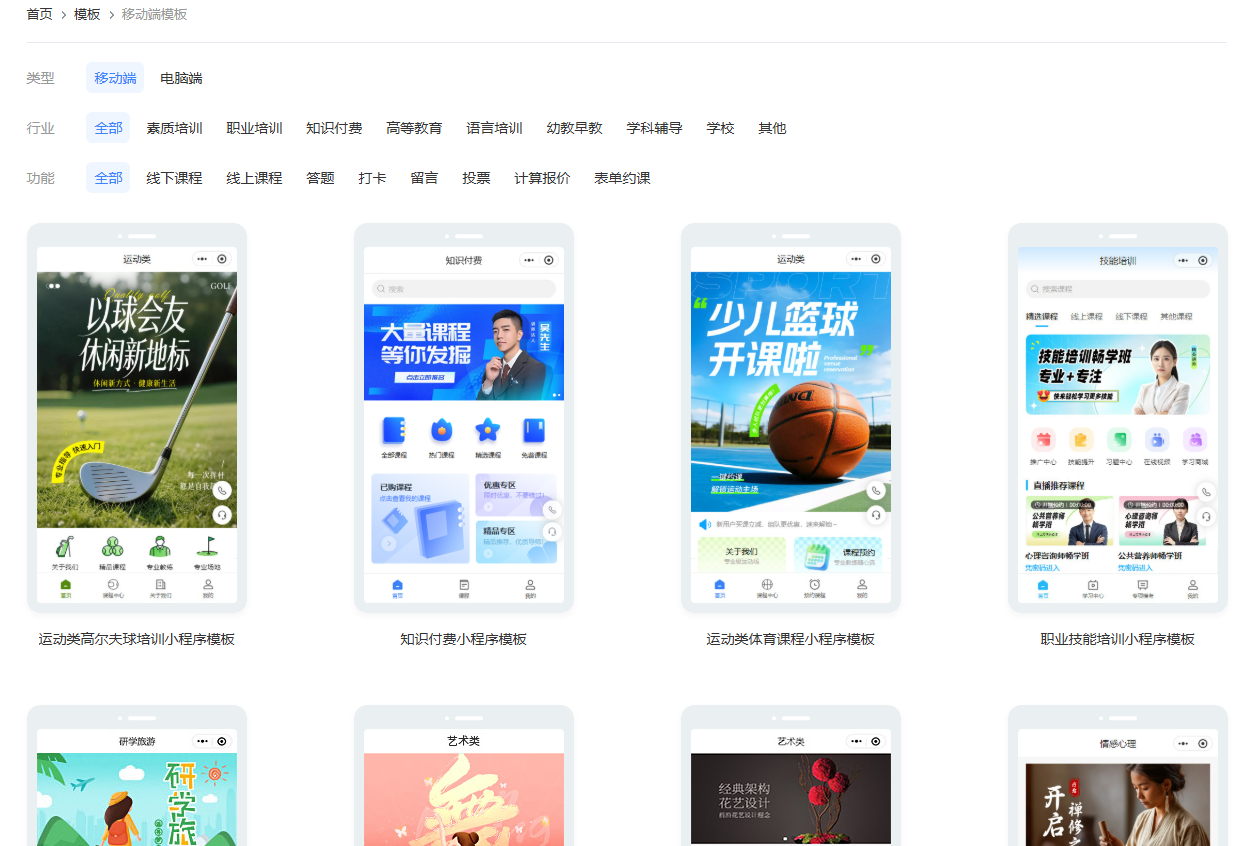Open the 知识付费小程序模板 title link
This screenshot has width=1260, height=846.
tap(463, 639)
